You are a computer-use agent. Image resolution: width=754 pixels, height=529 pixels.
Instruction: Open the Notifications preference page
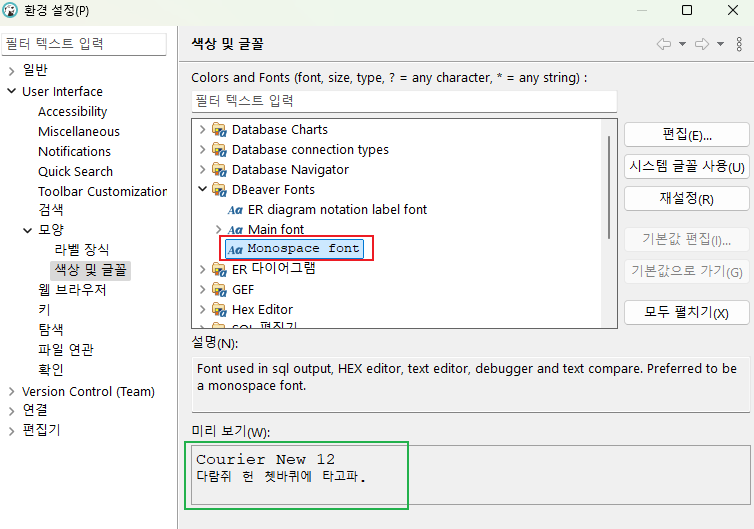(75, 151)
